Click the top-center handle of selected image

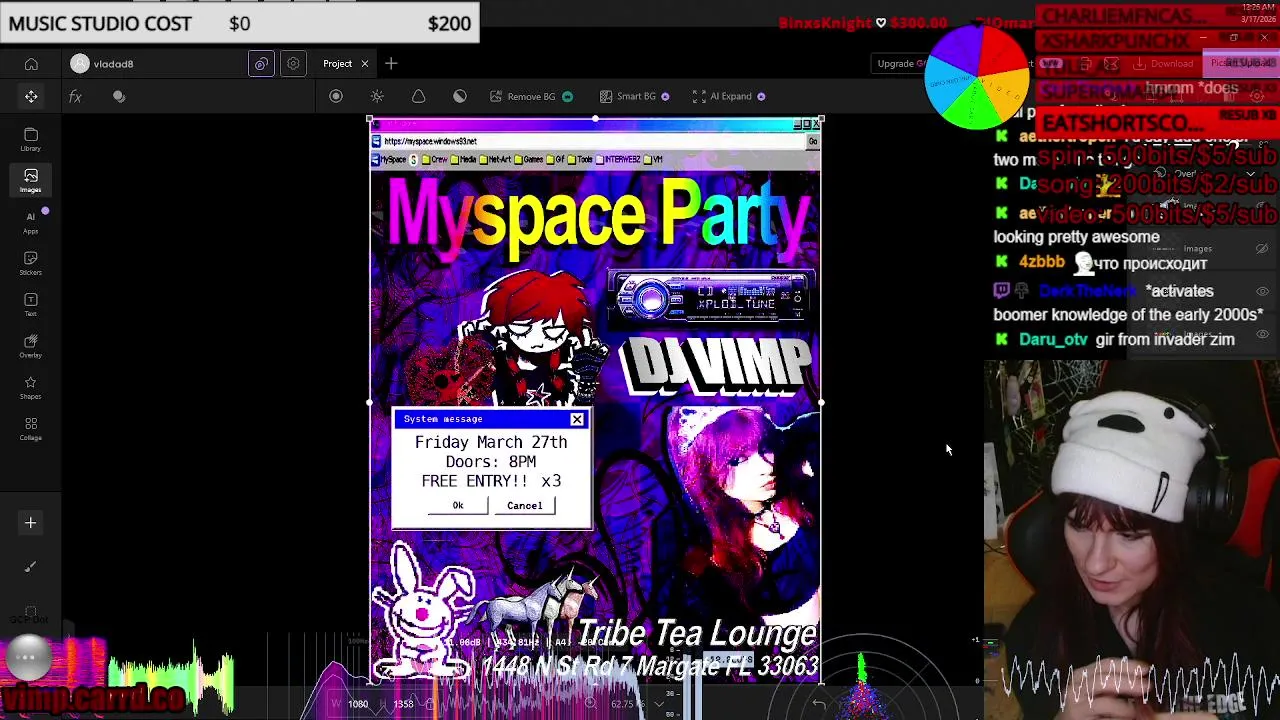(595, 120)
